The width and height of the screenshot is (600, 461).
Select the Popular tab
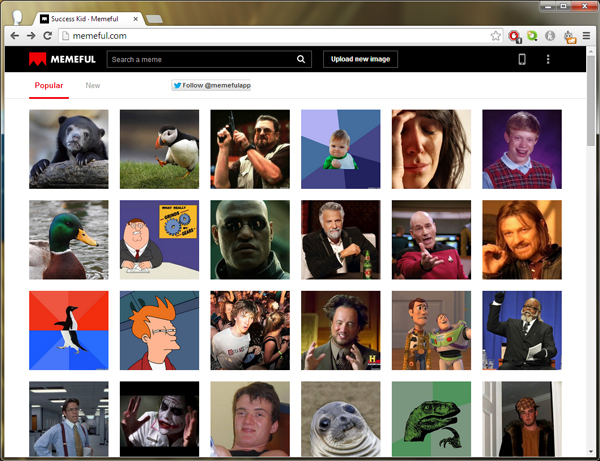pyautogui.click(x=49, y=85)
